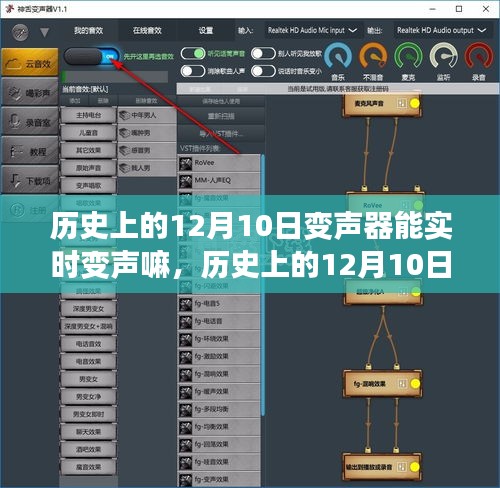Screen dimensions: 500x488
Task: Adjust the white 监听 knob
Action: click(x=443, y=57)
